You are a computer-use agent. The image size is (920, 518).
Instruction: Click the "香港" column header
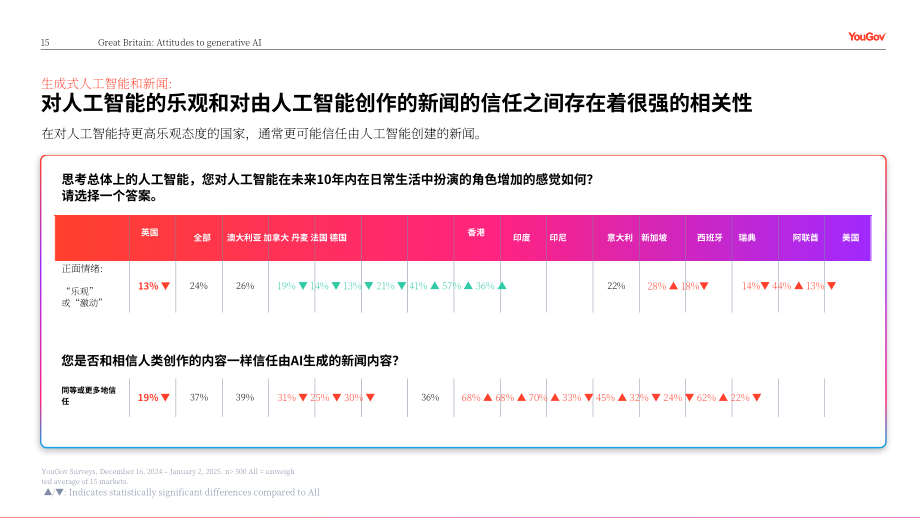[476, 232]
